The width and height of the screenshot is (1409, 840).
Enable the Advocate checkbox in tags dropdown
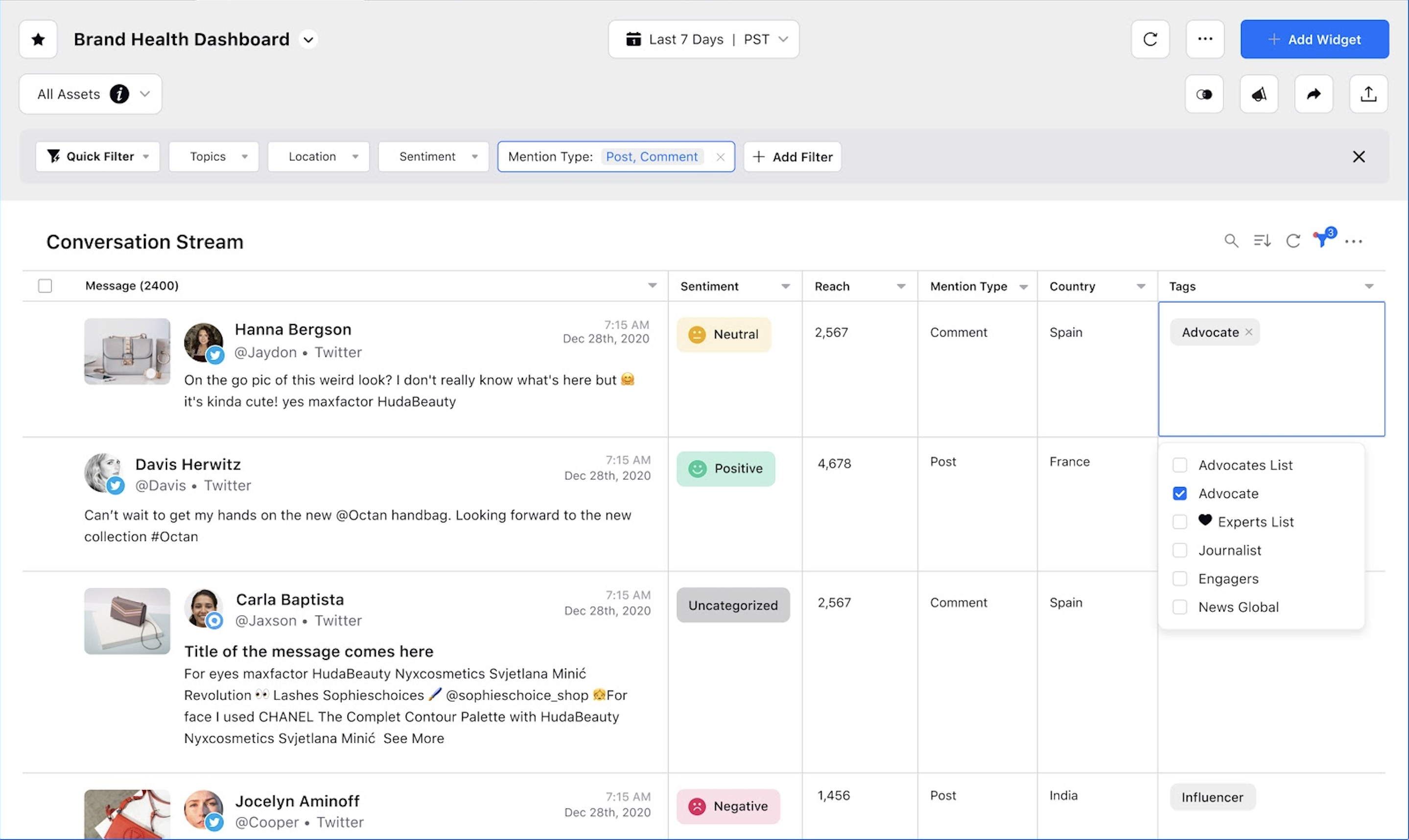click(x=1180, y=493)
